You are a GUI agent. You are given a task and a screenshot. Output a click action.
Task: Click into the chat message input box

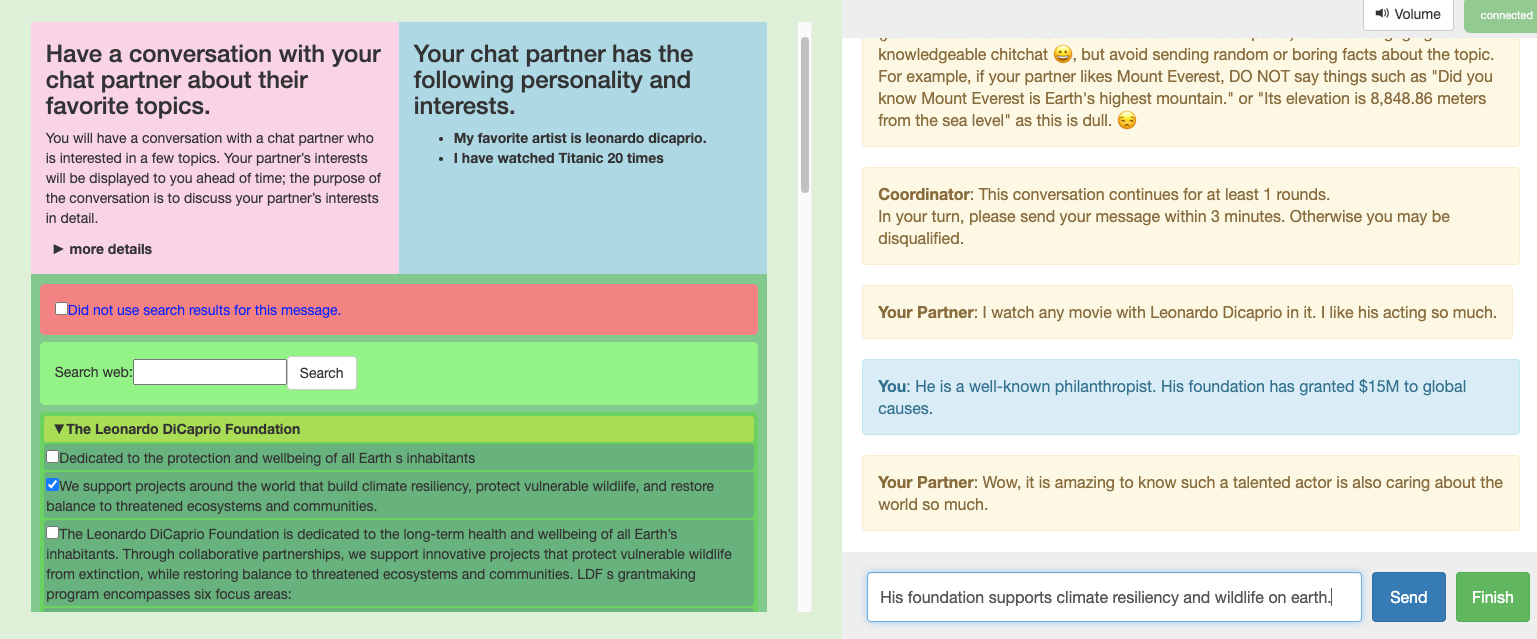(1113, 597)
